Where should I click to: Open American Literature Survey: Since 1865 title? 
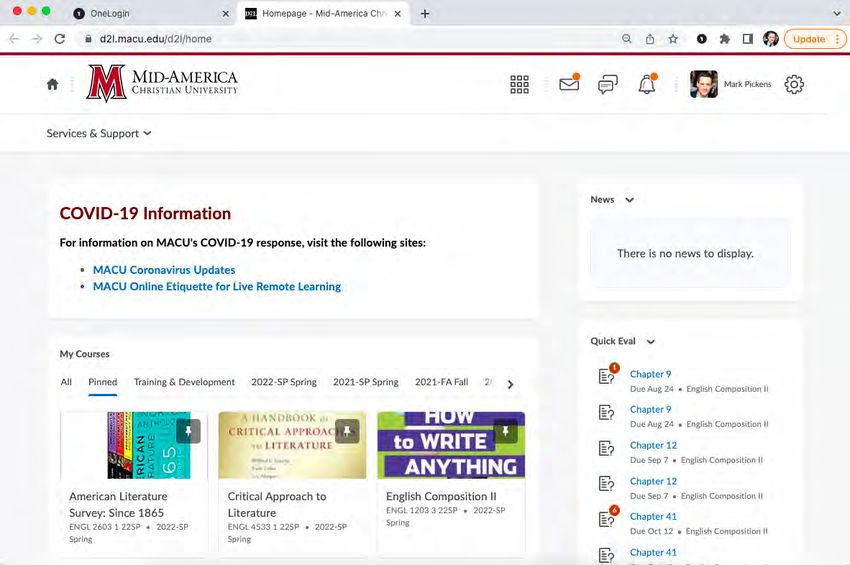pyautogui.click(x=118, y=505)
